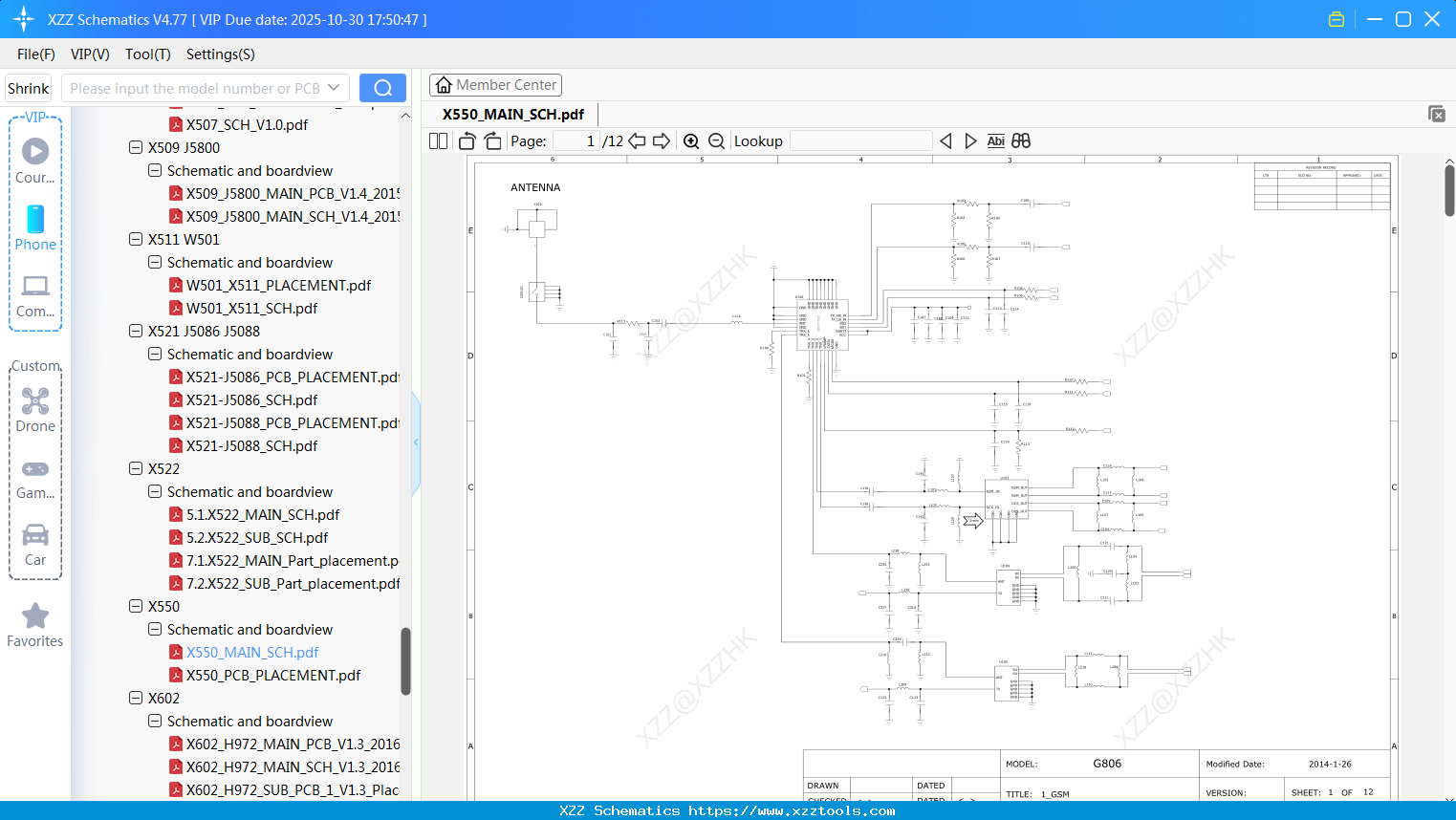Zoom in on the schematic

pos(691,140)
